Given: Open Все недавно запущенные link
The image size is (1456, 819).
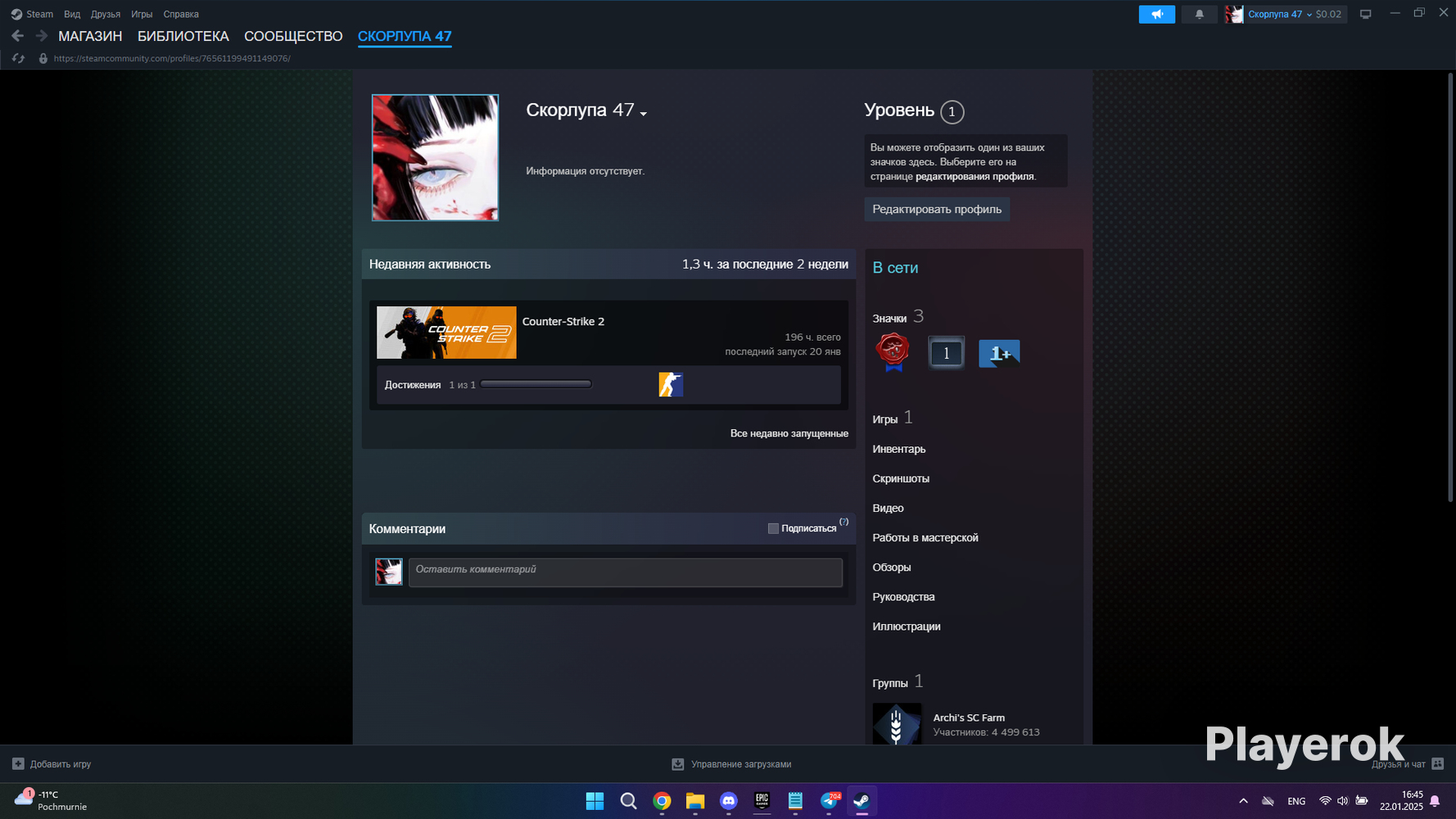Looking at the screenshot, I should [x=789, y=433].
